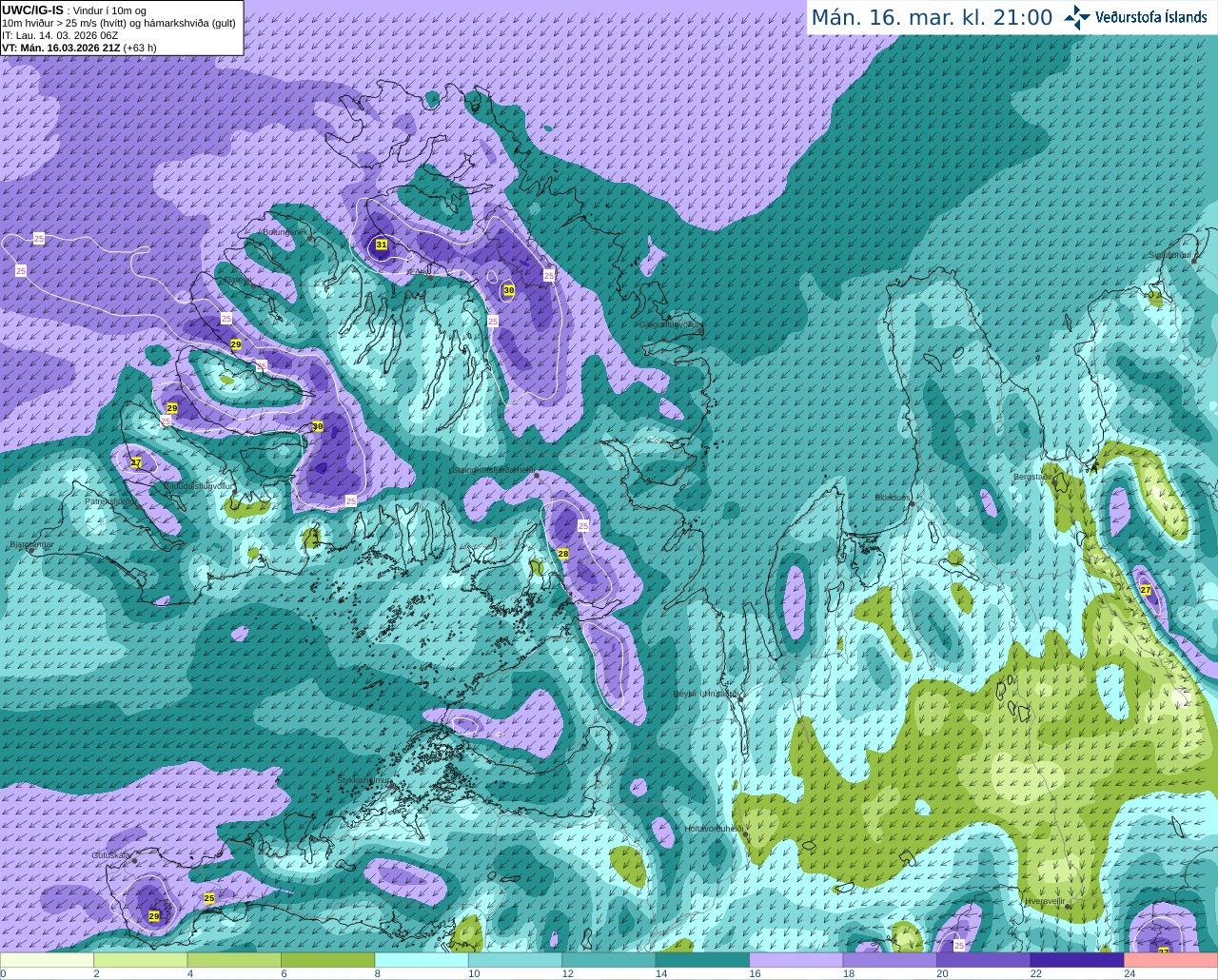Click the Bjargtangar station label

(x=30, y=544)
